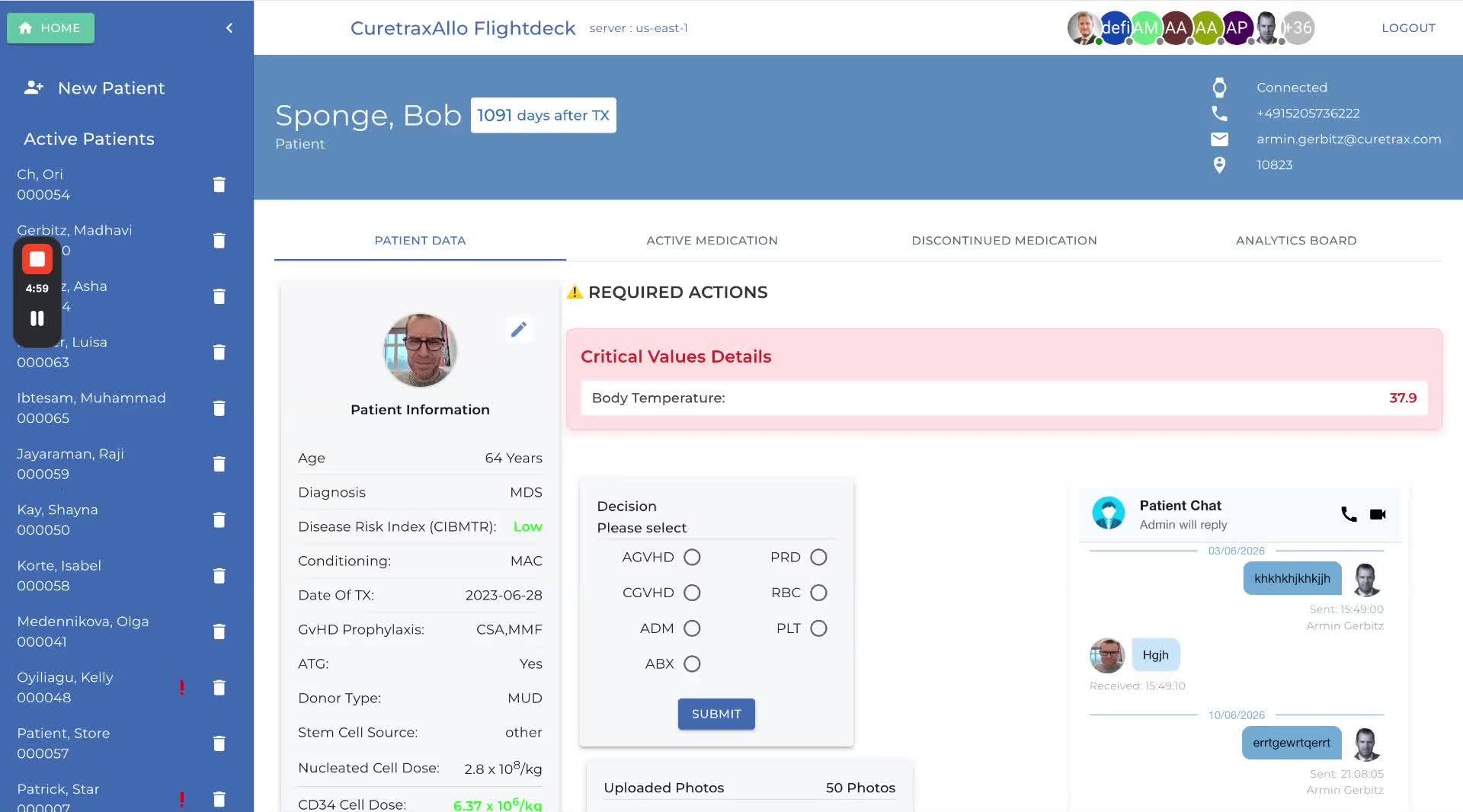This screenshot has width=1463, height=812.
Task: Delete patient Ibtesam, Muhammad with trash icon
Action: pyautogui.click(x=219, y=408)
